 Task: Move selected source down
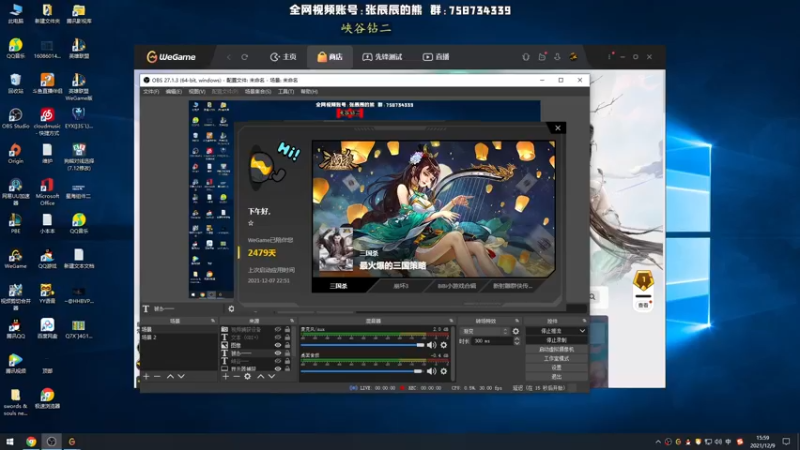[271, 377]
